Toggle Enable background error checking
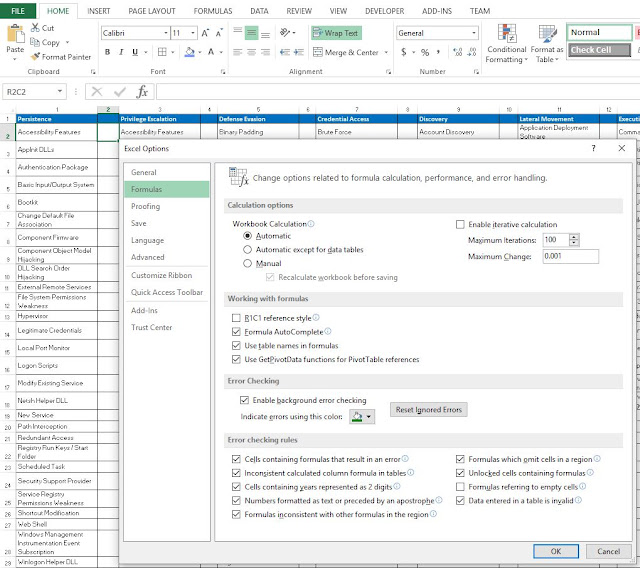Viewport: 640px width, 568px height. 244,400
